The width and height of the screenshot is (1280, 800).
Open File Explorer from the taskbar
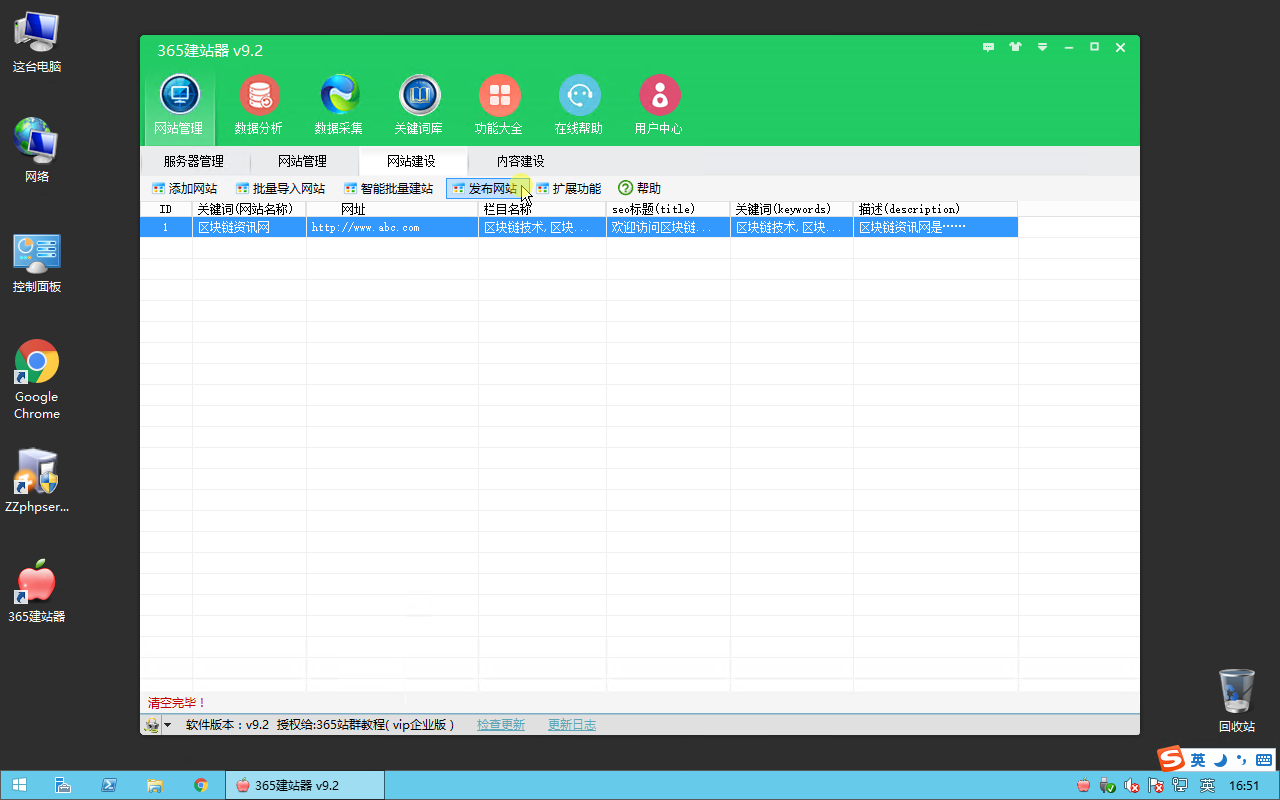coord(155,785)
